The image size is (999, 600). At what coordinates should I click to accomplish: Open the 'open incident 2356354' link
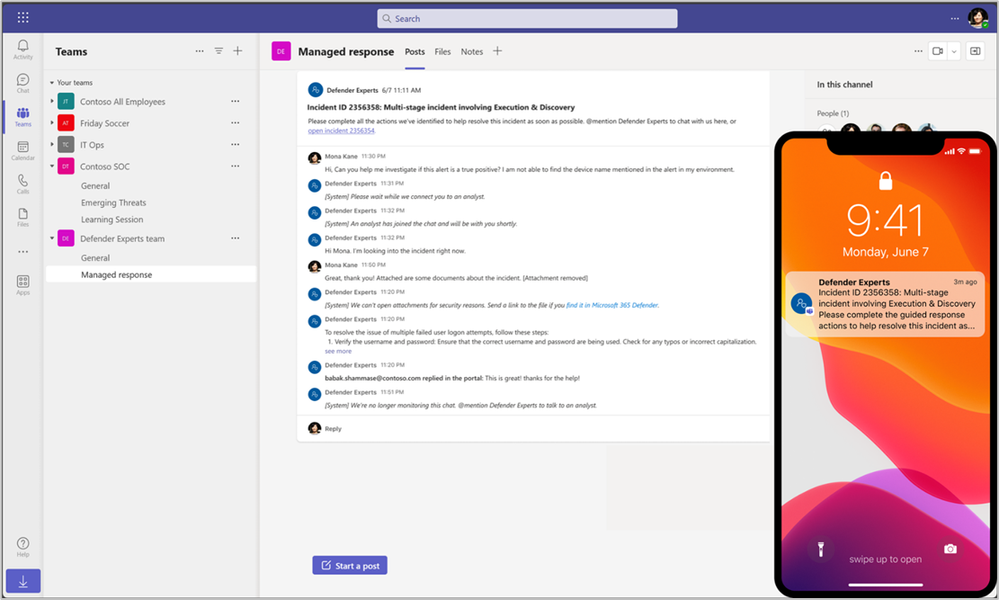(341, 131)
